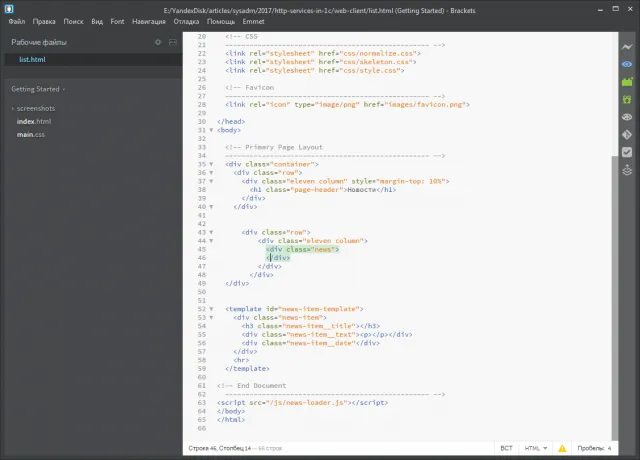
Task: Click the css/skeleton.css link line
Action: (321, 62)
